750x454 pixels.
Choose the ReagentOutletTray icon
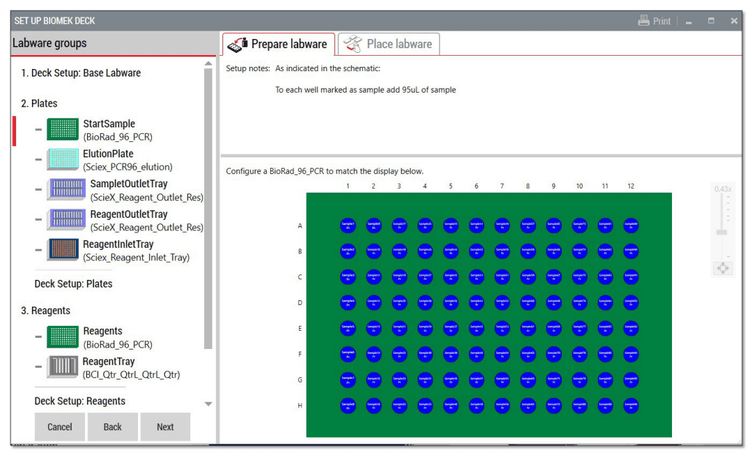tap(66, 219)
